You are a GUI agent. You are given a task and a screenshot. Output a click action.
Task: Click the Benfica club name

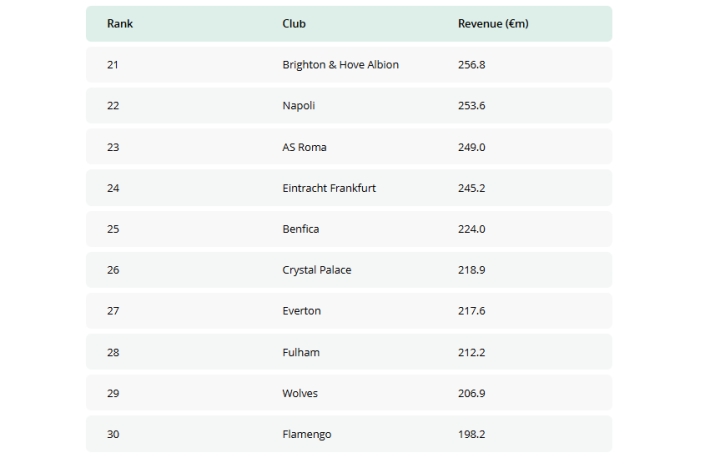tap(301, 229)
